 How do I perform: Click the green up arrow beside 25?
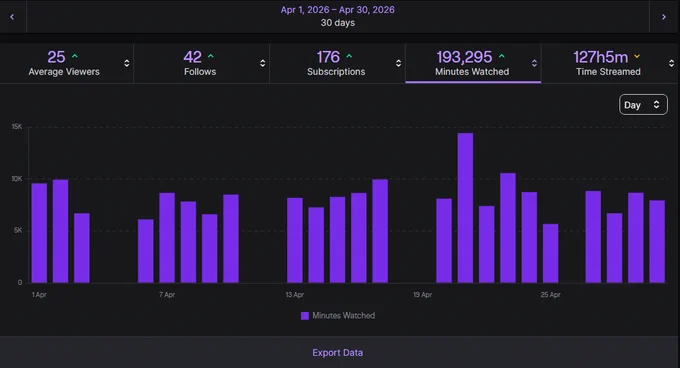click(75, 56)
